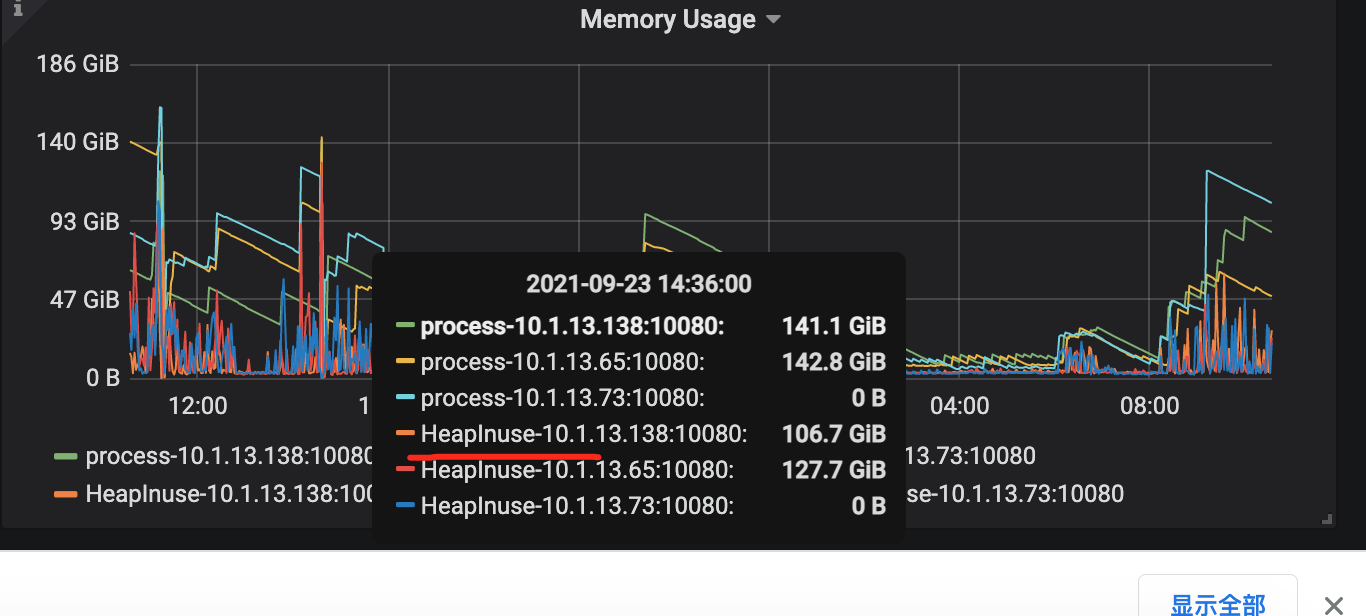Click blue marker for HeapInuse-10.1.13.73 in tooltip
This screenshot has width=1366, height=616.
405,506
